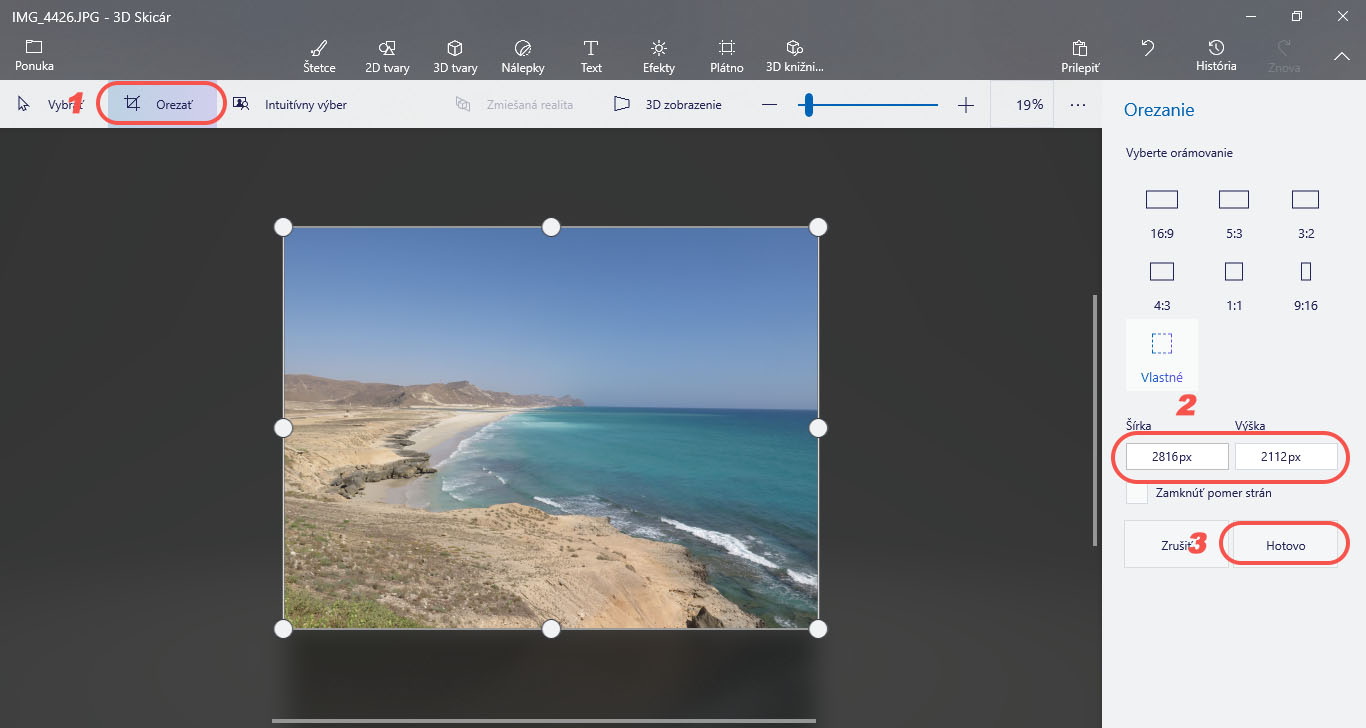Open the 3D tvary shapes tool

pyautogui.click(x=454, y=56)
